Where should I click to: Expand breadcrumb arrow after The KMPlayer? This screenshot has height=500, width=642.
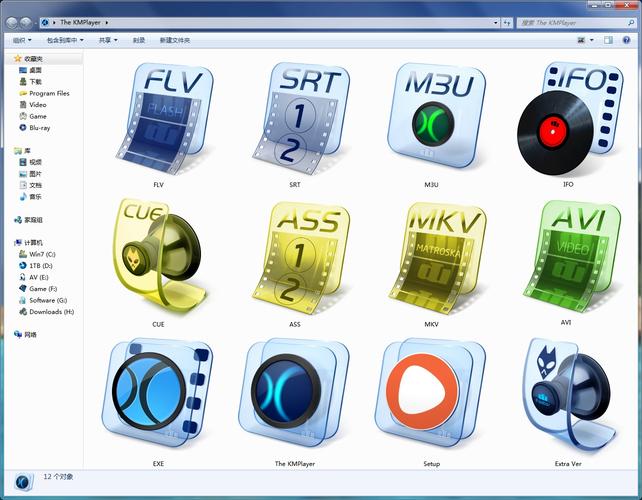click(106, 23)
